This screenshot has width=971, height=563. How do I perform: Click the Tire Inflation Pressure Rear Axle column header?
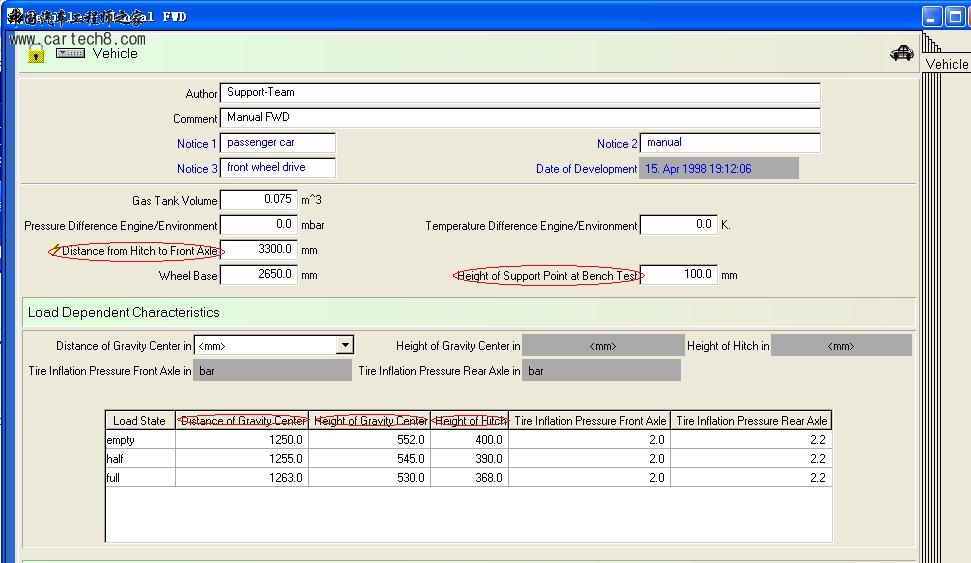coord(751,421)
